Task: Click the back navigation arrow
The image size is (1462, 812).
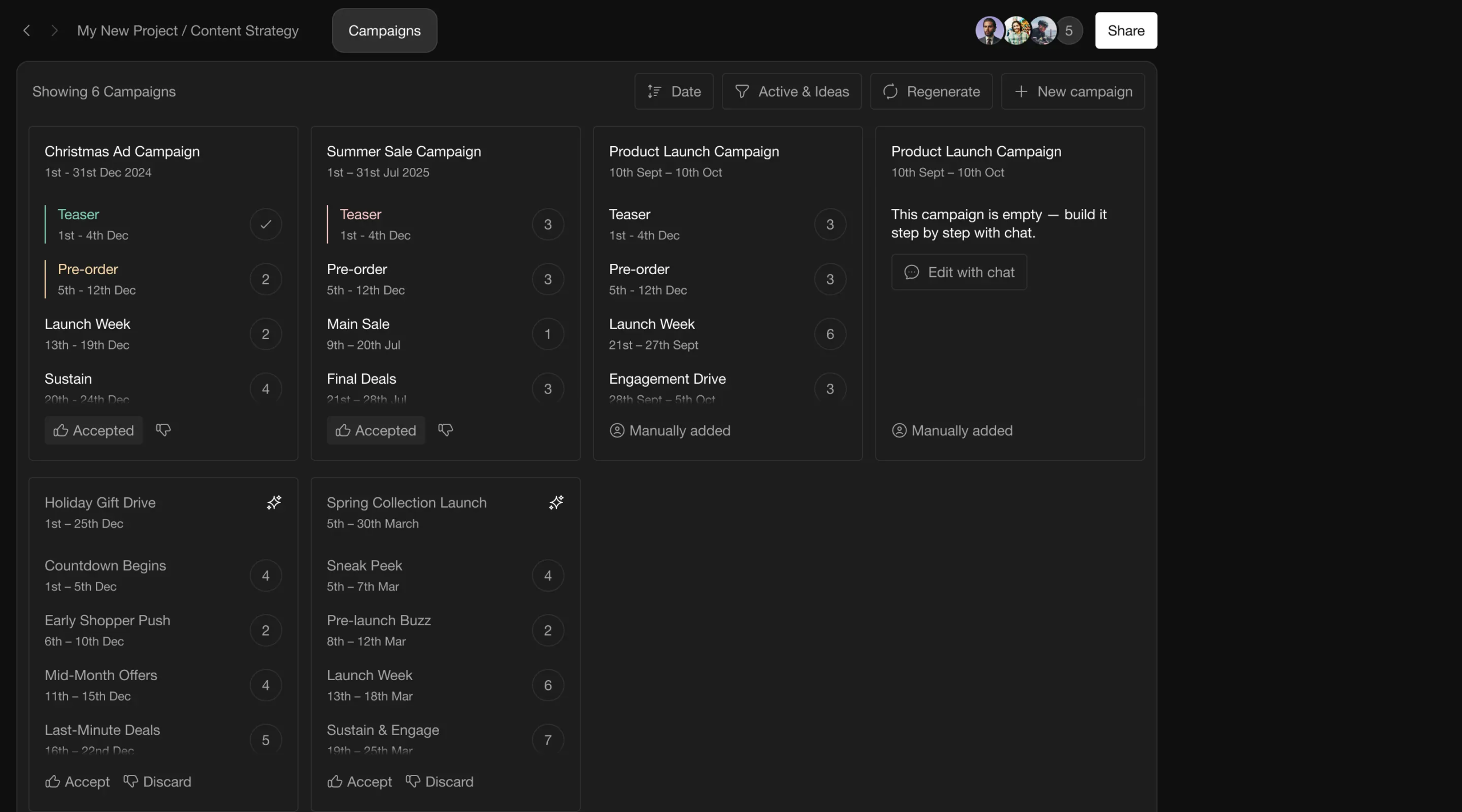Action: 26,31
